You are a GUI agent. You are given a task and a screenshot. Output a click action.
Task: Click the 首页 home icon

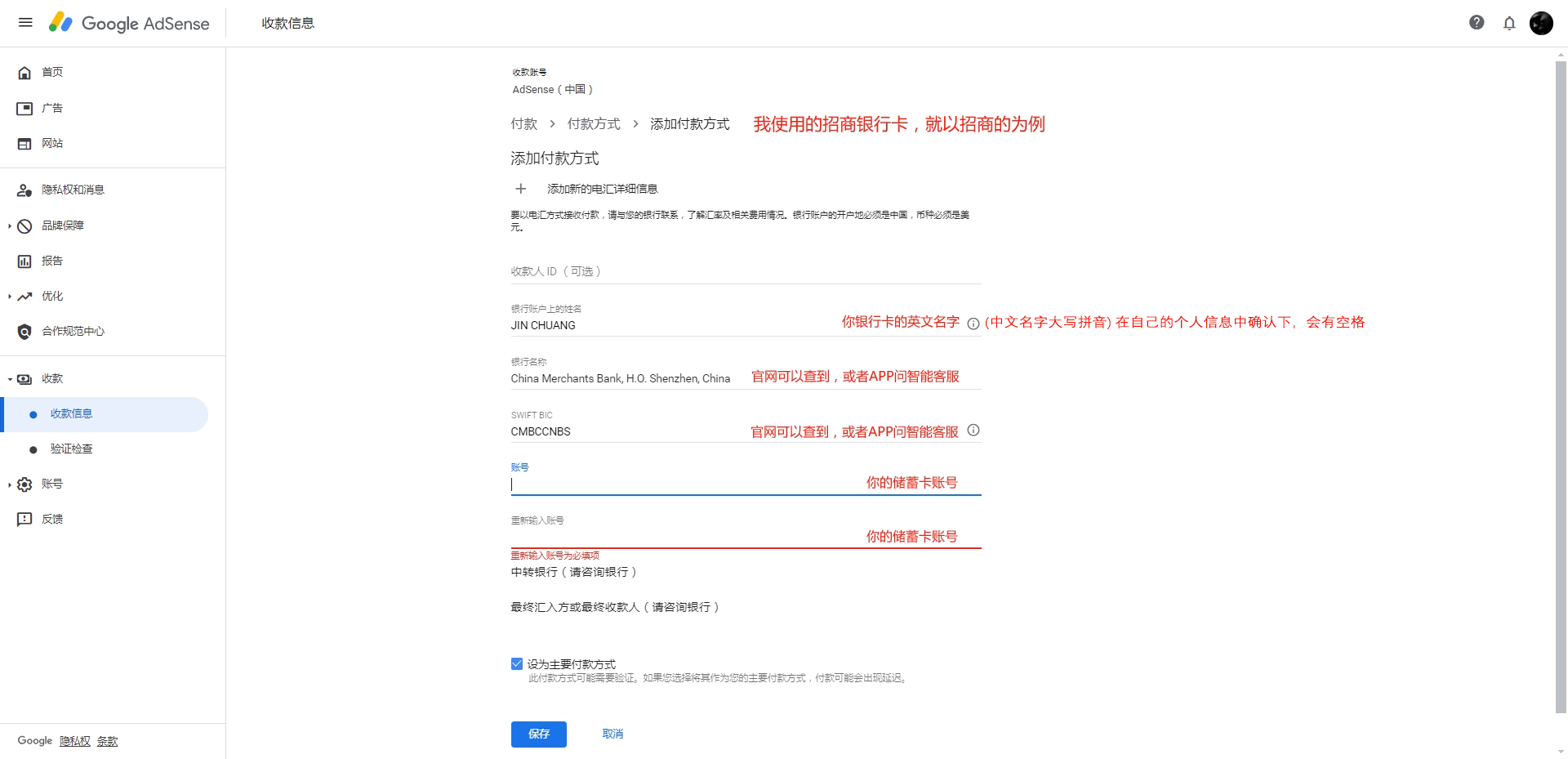[24, 73]
